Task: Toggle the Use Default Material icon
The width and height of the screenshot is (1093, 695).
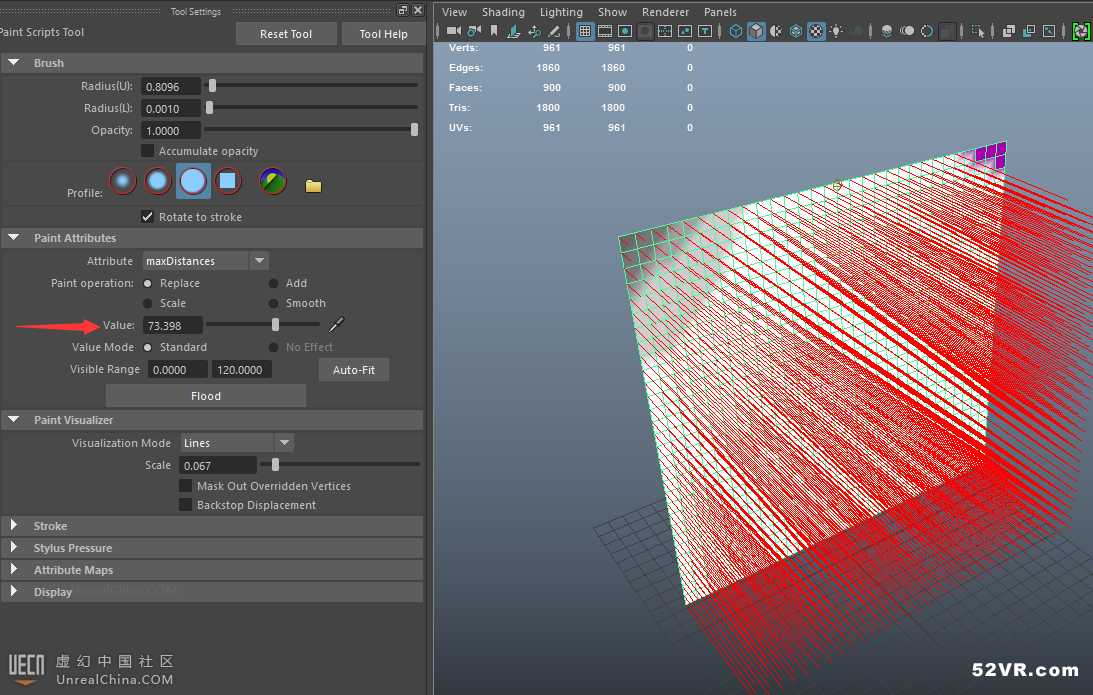Action: 776,31
